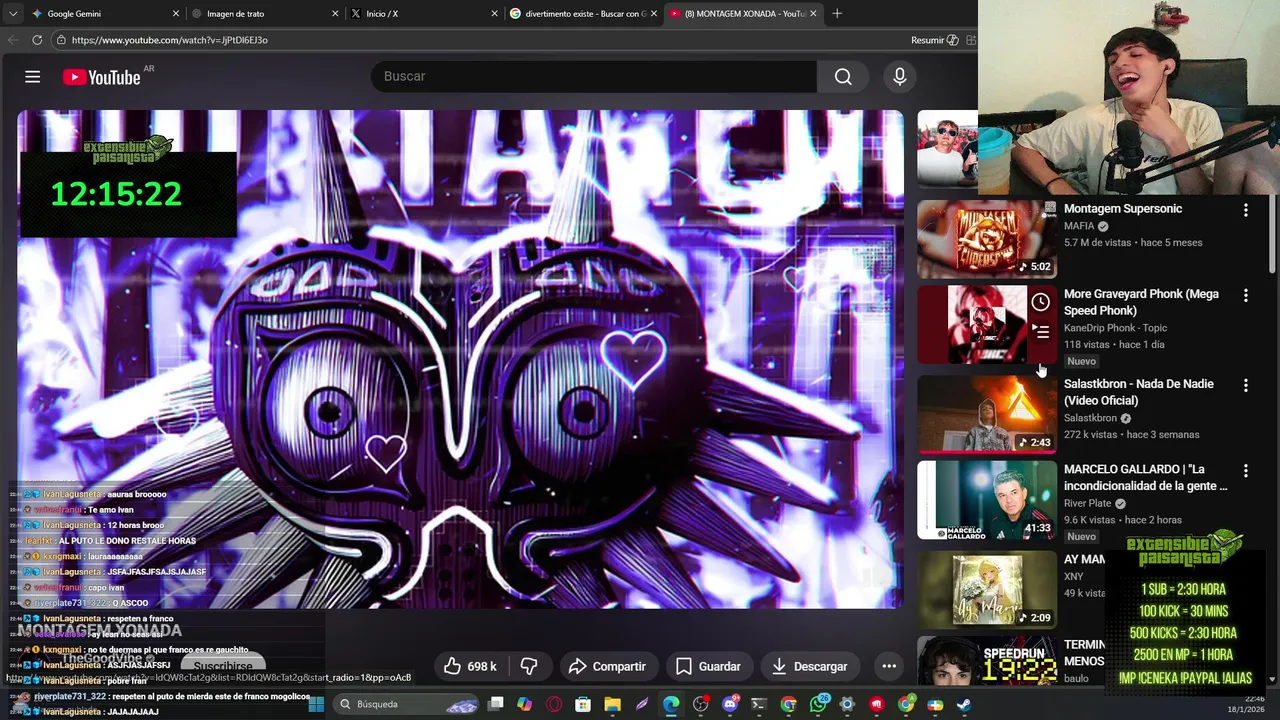The width and height of the screenshot is (1280, 720).
Task: Click the Resumir button in address bar
Action: click(x=935, y=40)
